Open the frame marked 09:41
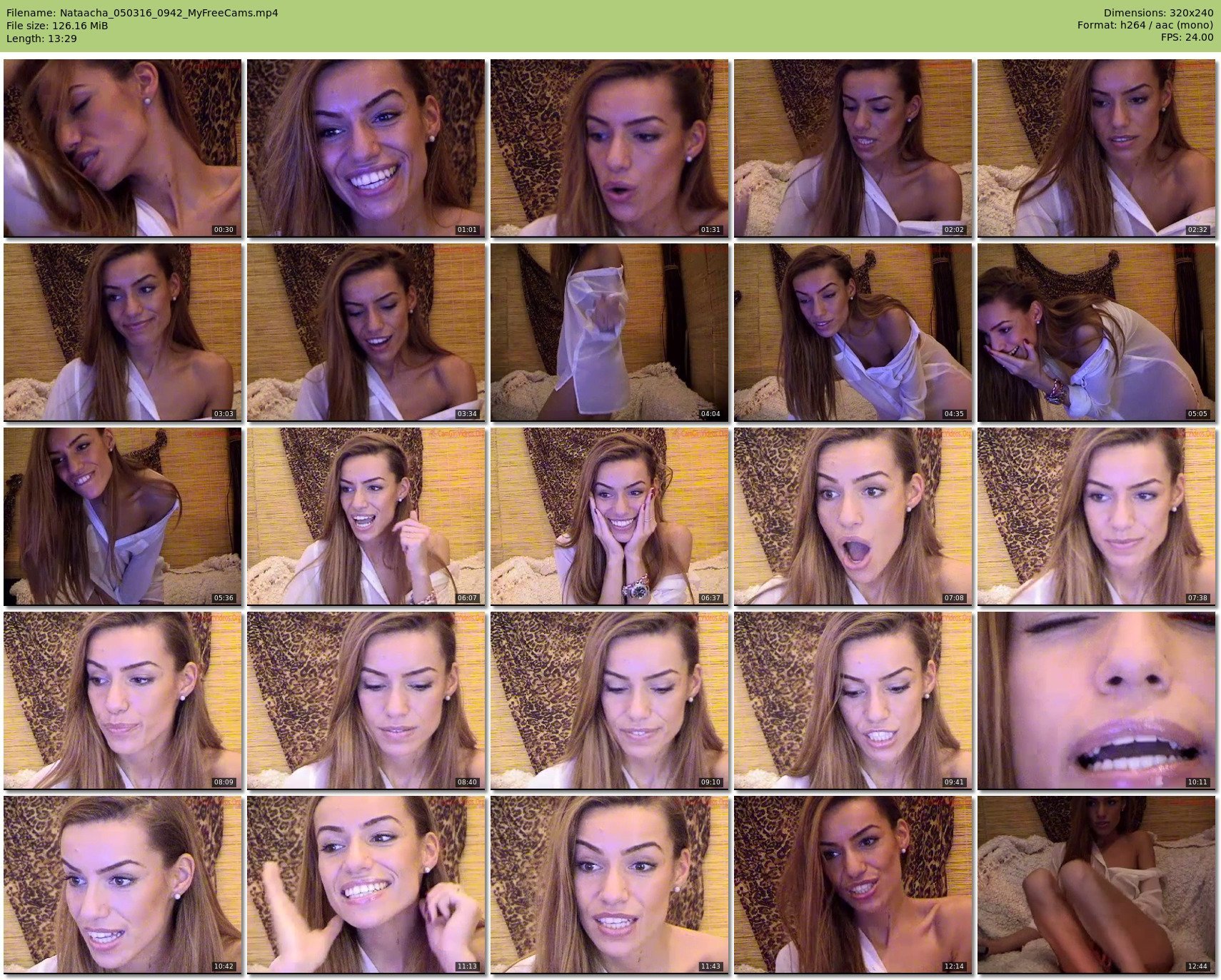The image size is (1221, 980). point(853,700)
